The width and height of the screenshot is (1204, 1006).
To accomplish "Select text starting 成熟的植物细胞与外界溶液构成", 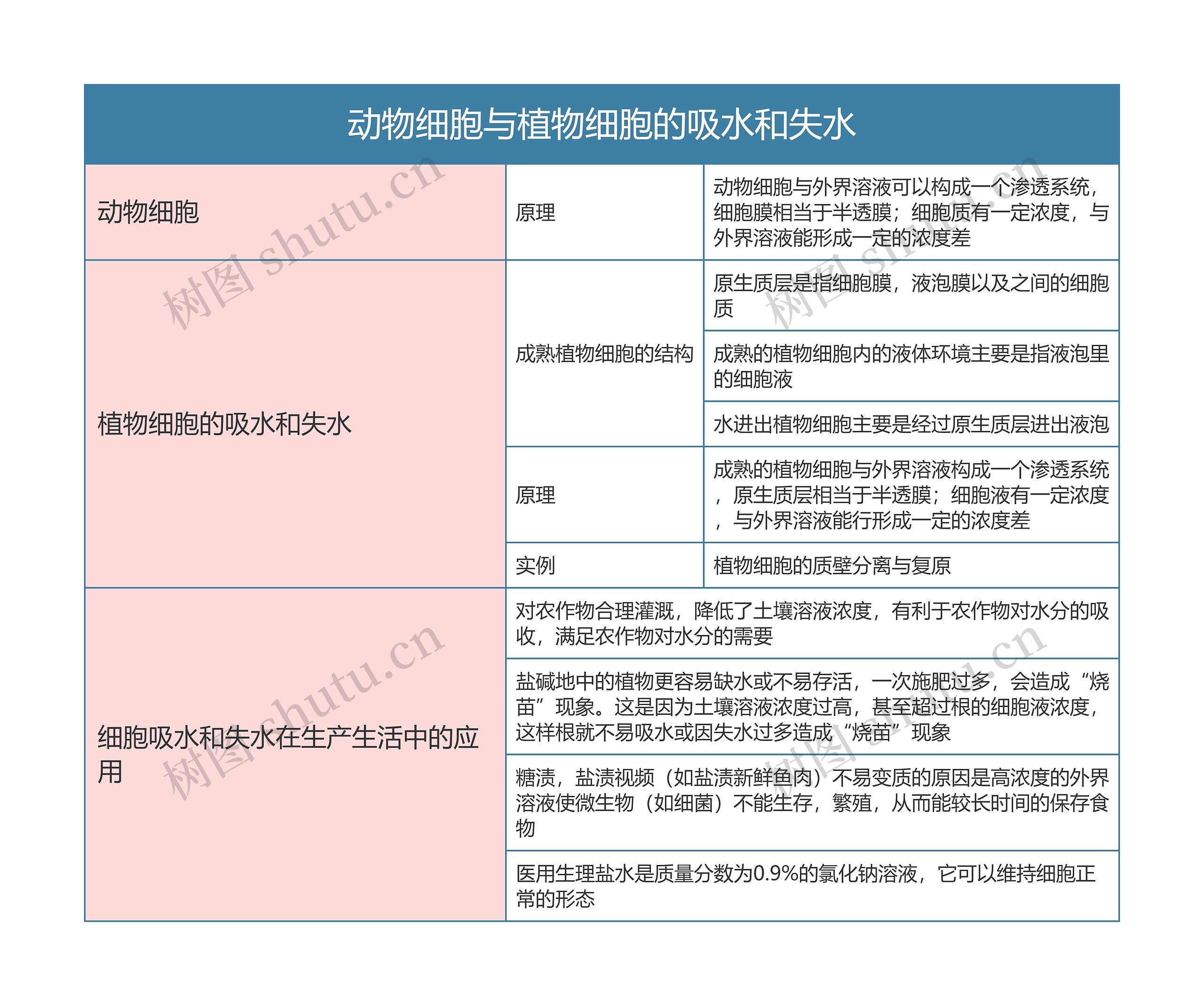I will (911, 495).
